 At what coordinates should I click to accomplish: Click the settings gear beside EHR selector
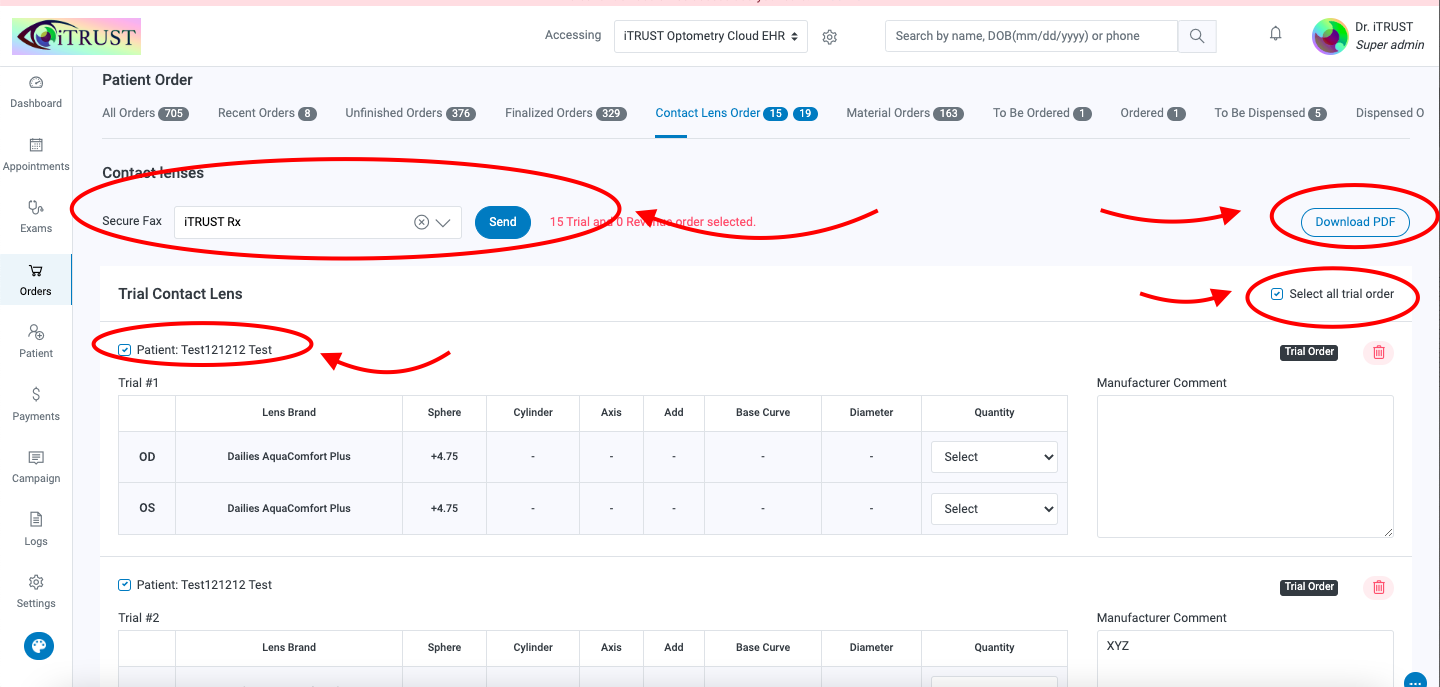click(829, 37)
